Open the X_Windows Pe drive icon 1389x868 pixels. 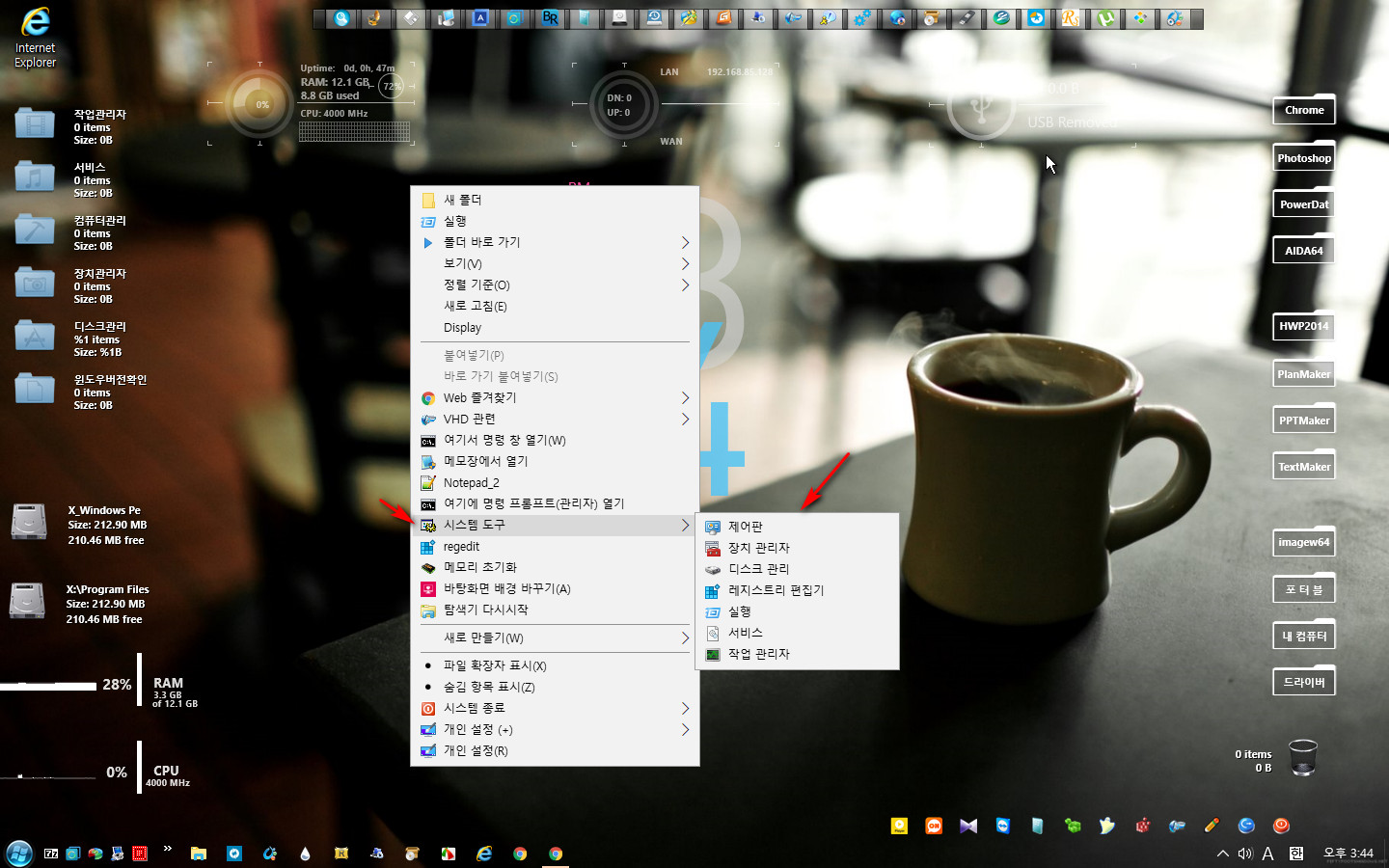click(29, 522)
